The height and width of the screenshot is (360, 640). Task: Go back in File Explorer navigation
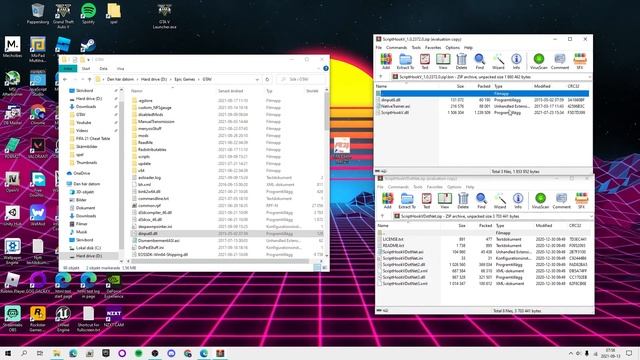[x=65, y=79]
